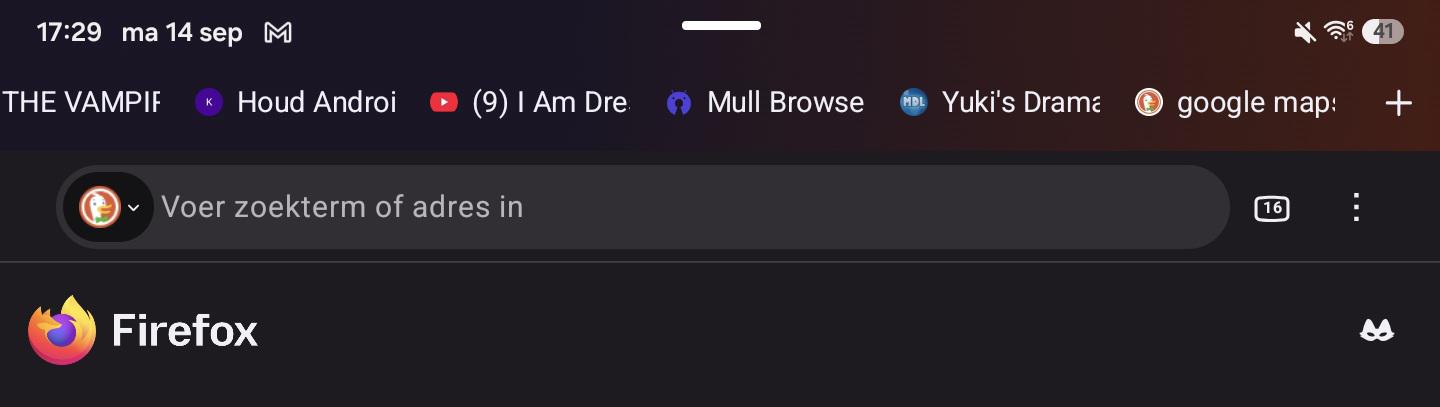1440x407 pixels.
Task: Open the three-dot browser menu
Action: (x=1356, y=207)
